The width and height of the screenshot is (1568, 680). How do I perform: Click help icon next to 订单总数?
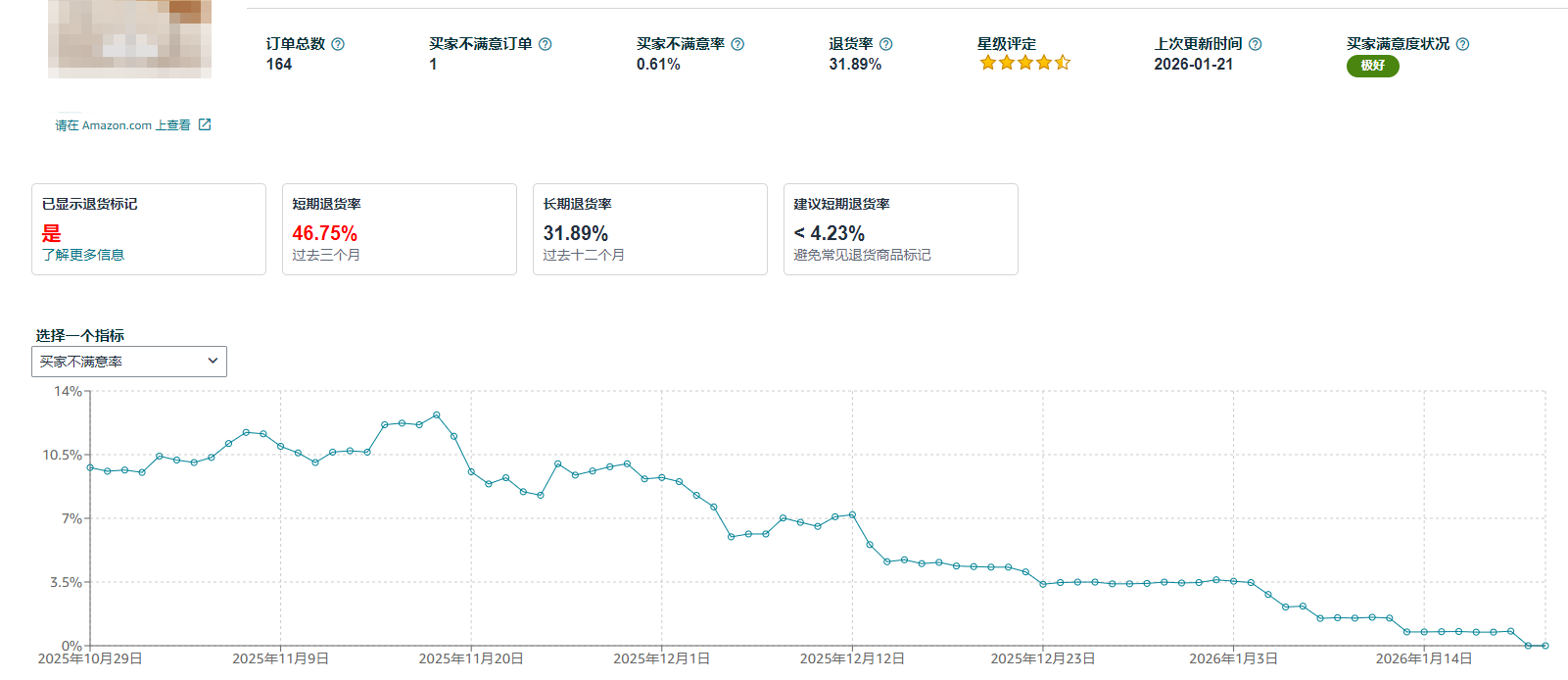point(338,44)
